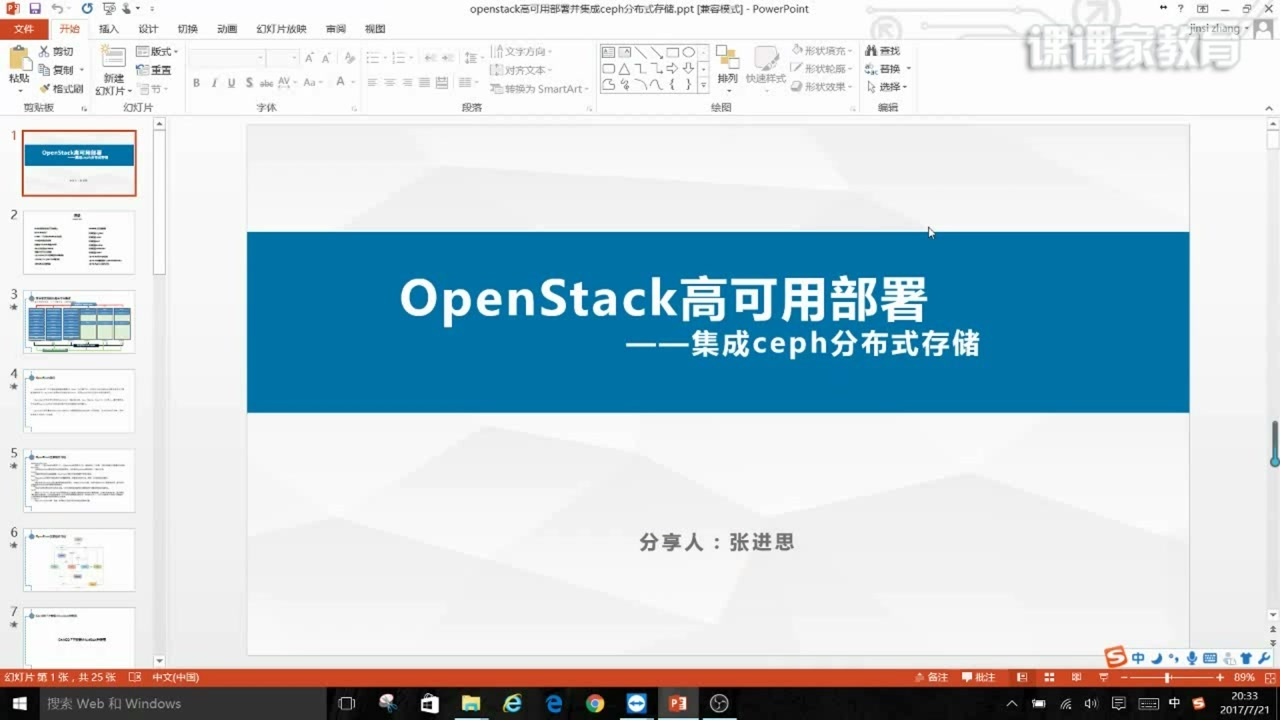This screenshot has width=1280, height=720.
Task: Toggle Bold formatting
Action: 196,82
